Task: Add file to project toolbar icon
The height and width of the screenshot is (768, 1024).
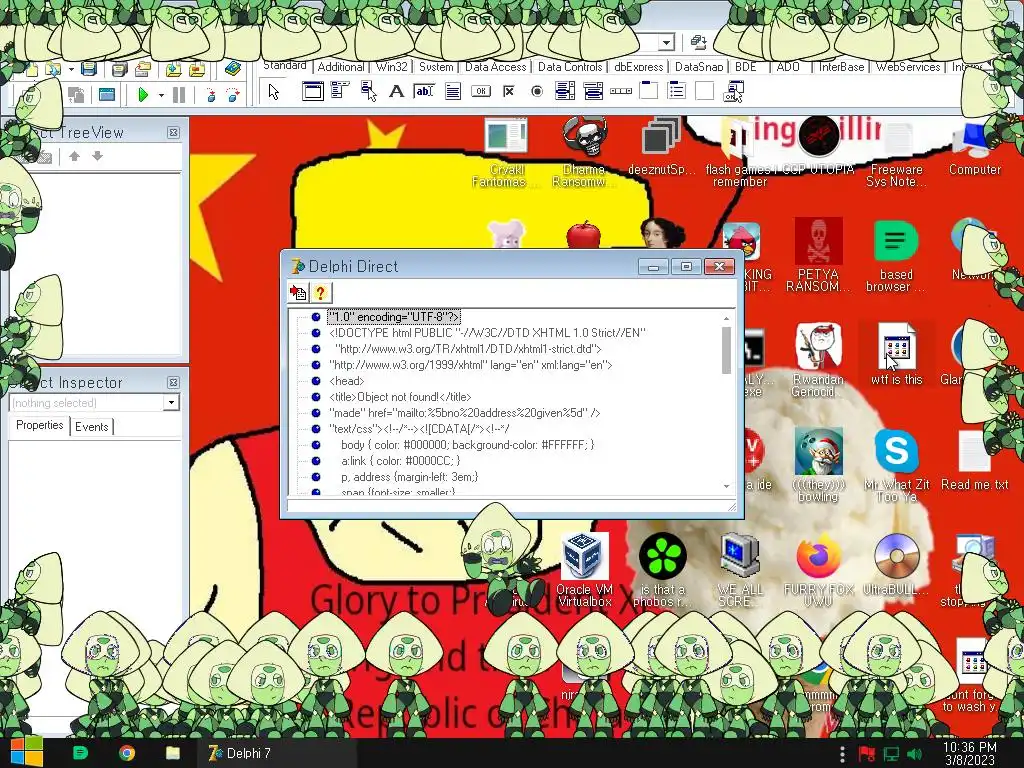Action: (x=173, y=69)
